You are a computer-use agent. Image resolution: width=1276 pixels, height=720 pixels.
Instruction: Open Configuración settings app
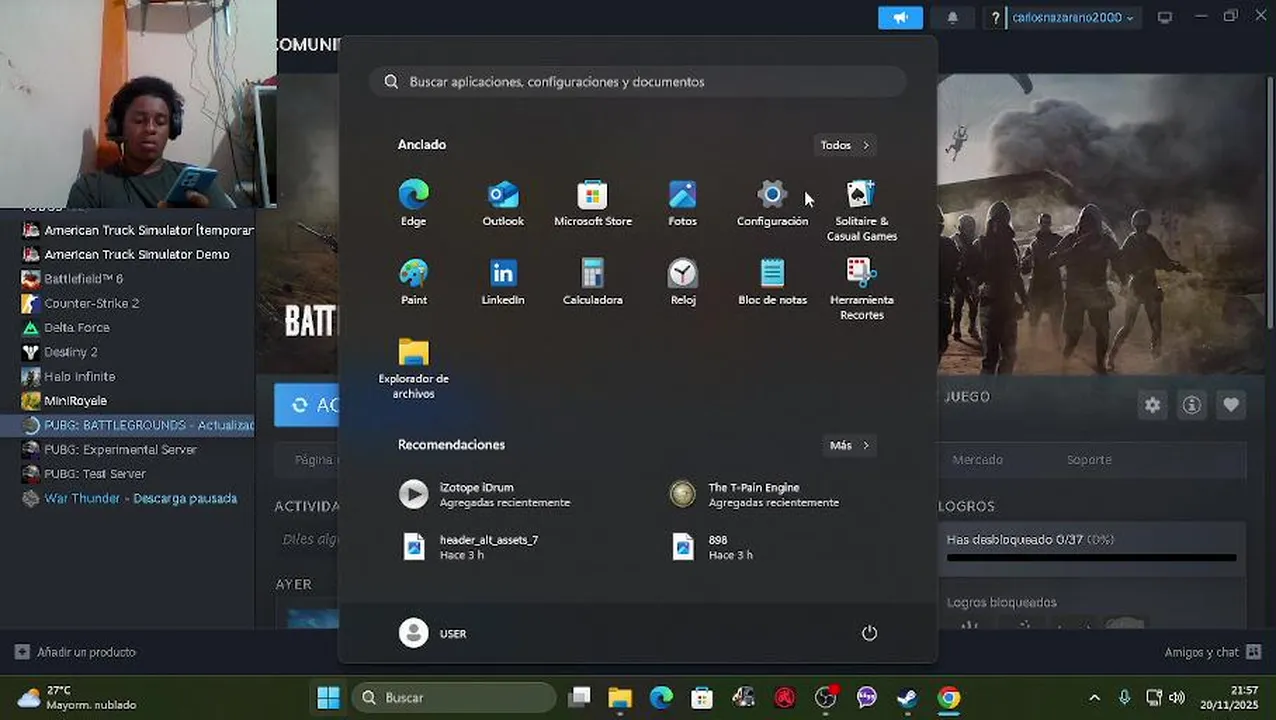(772, 203)
